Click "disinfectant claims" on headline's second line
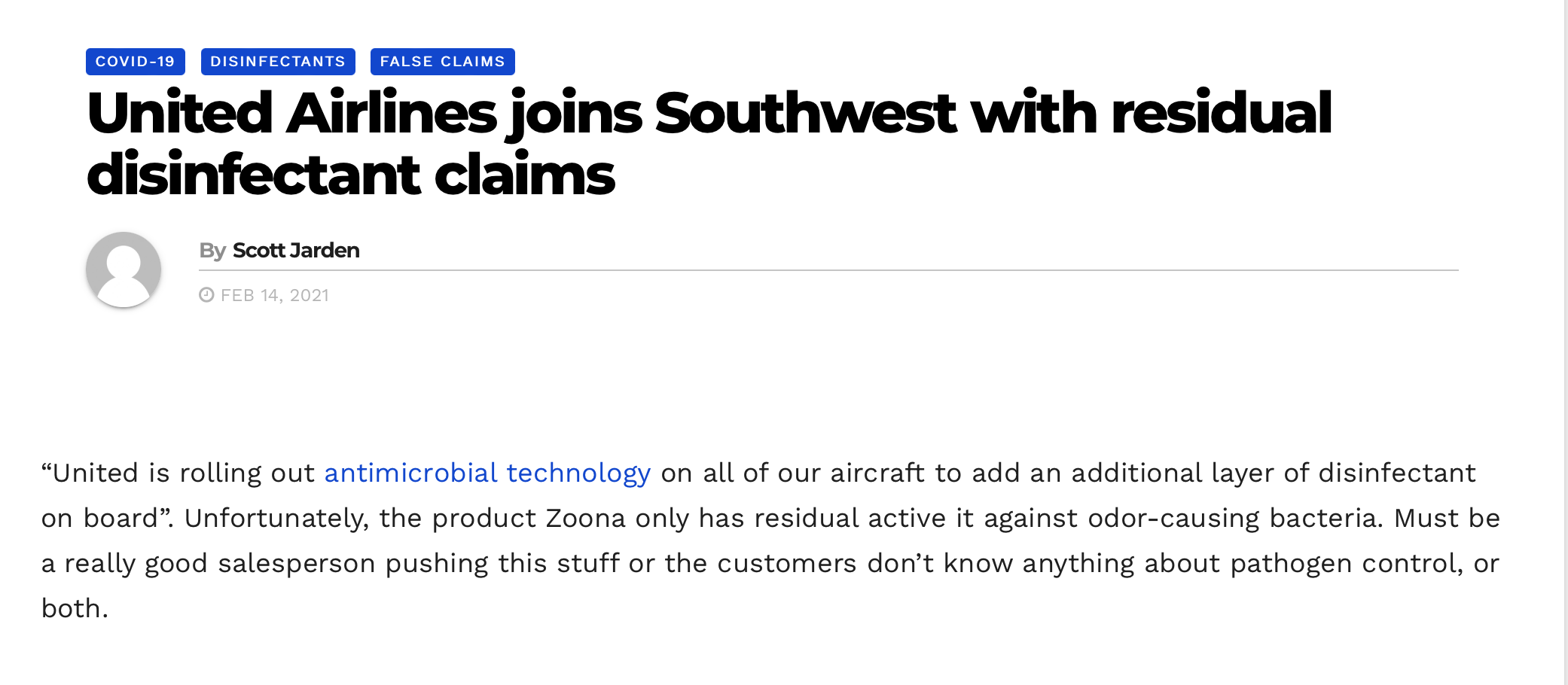The image size is (1568, 685). pos(351,175)
